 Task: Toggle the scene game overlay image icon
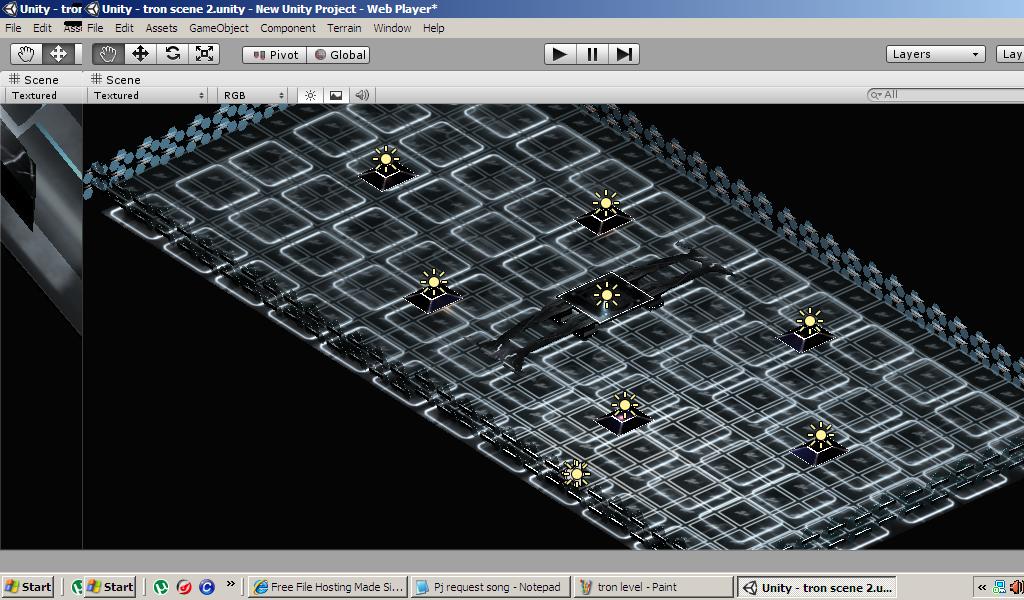(336, 95)
